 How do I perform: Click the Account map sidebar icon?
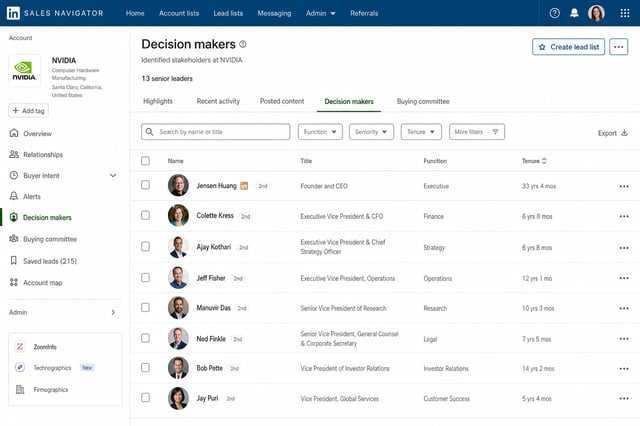click(14, 282)
